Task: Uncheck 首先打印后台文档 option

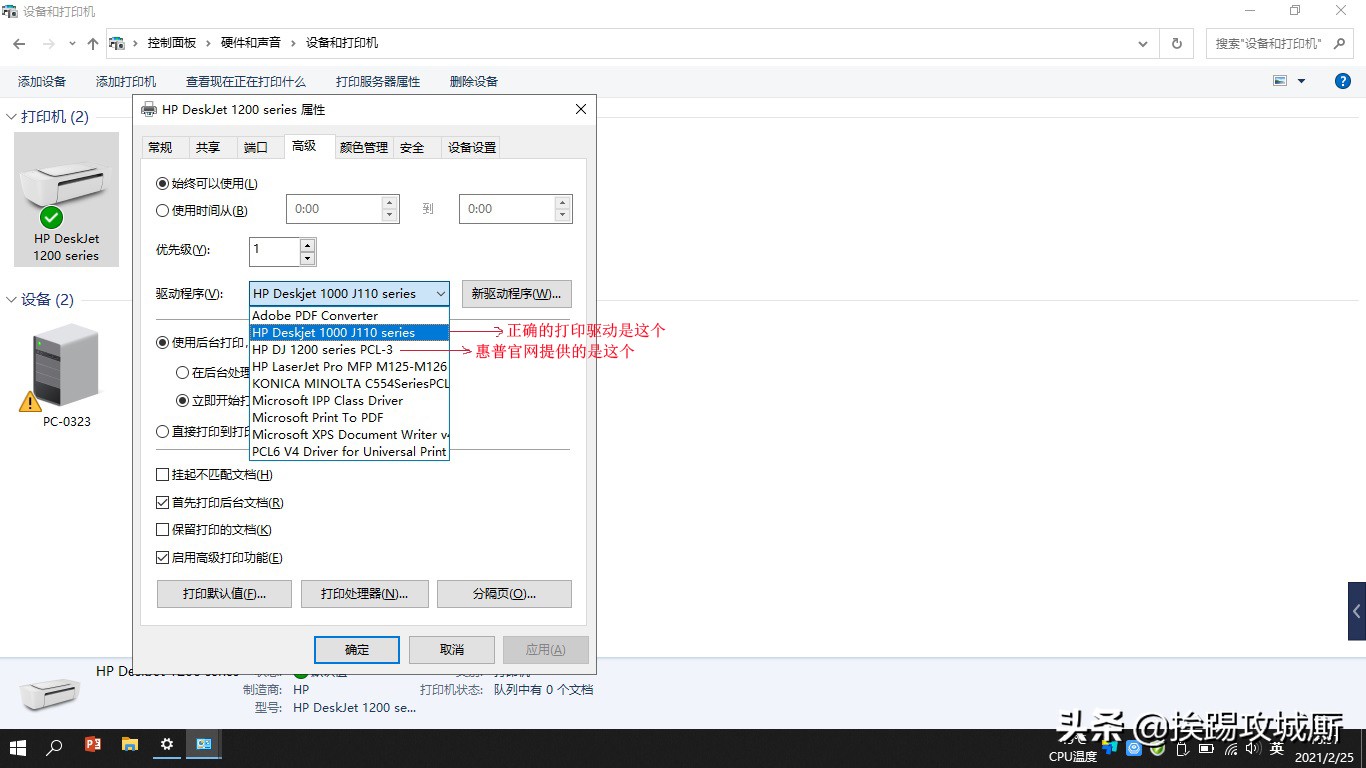Action: (163, 502)
